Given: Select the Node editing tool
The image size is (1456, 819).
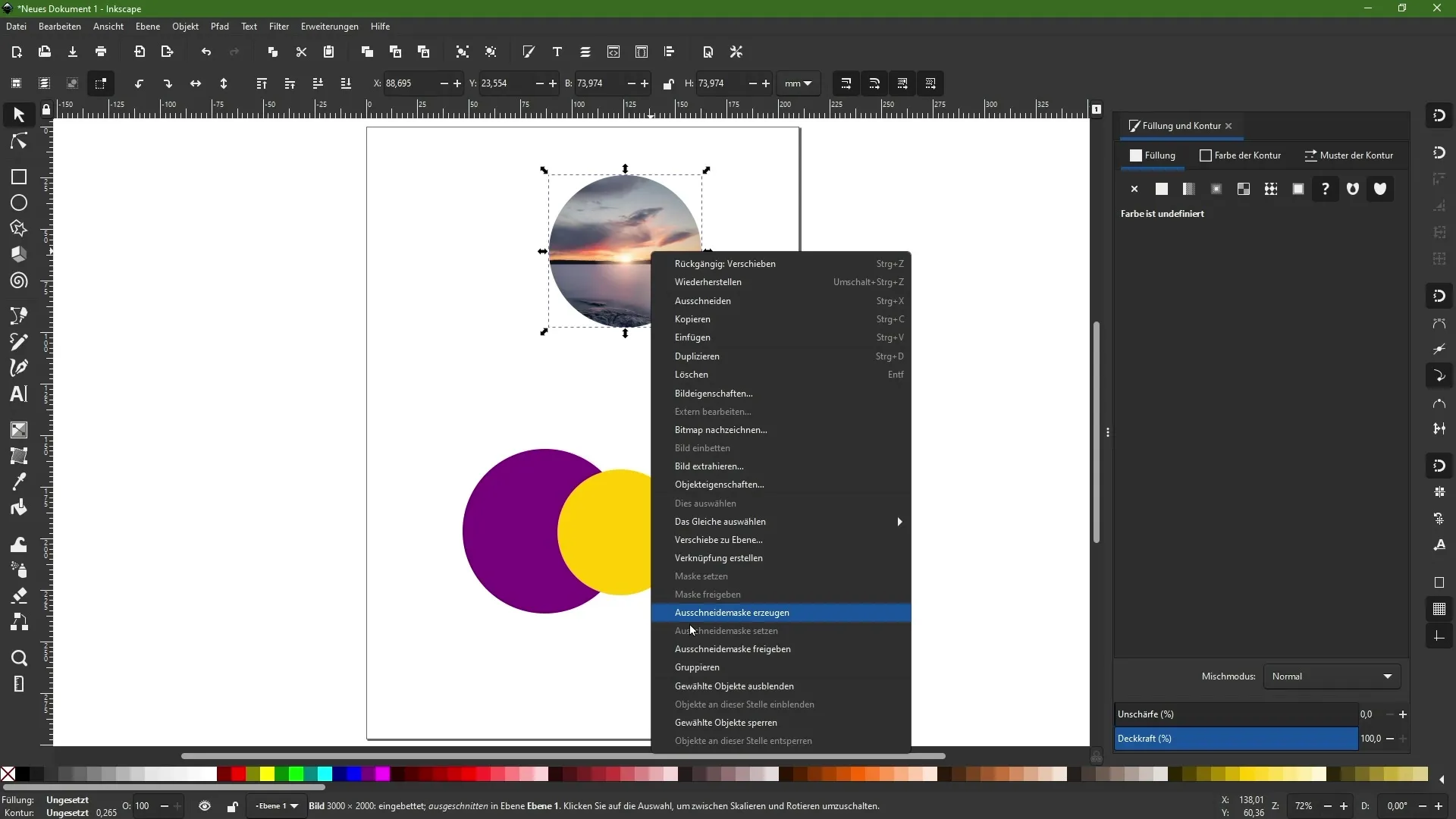Looking at the screenshot, I should coord(19,142).
